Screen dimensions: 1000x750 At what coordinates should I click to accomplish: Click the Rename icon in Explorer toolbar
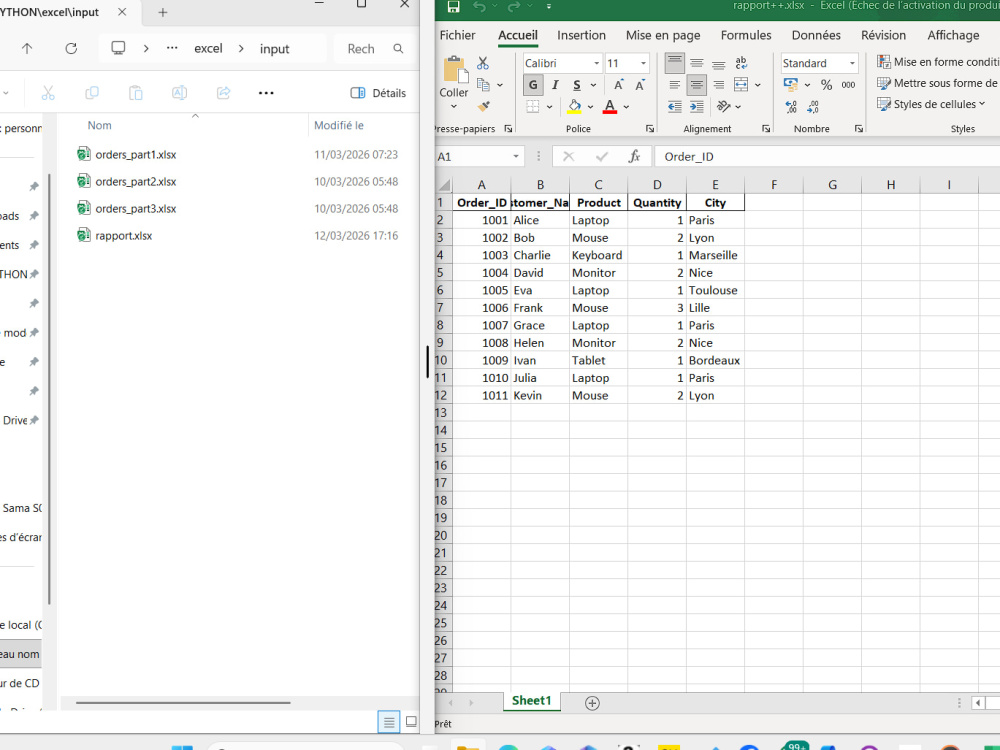point(179,93)
